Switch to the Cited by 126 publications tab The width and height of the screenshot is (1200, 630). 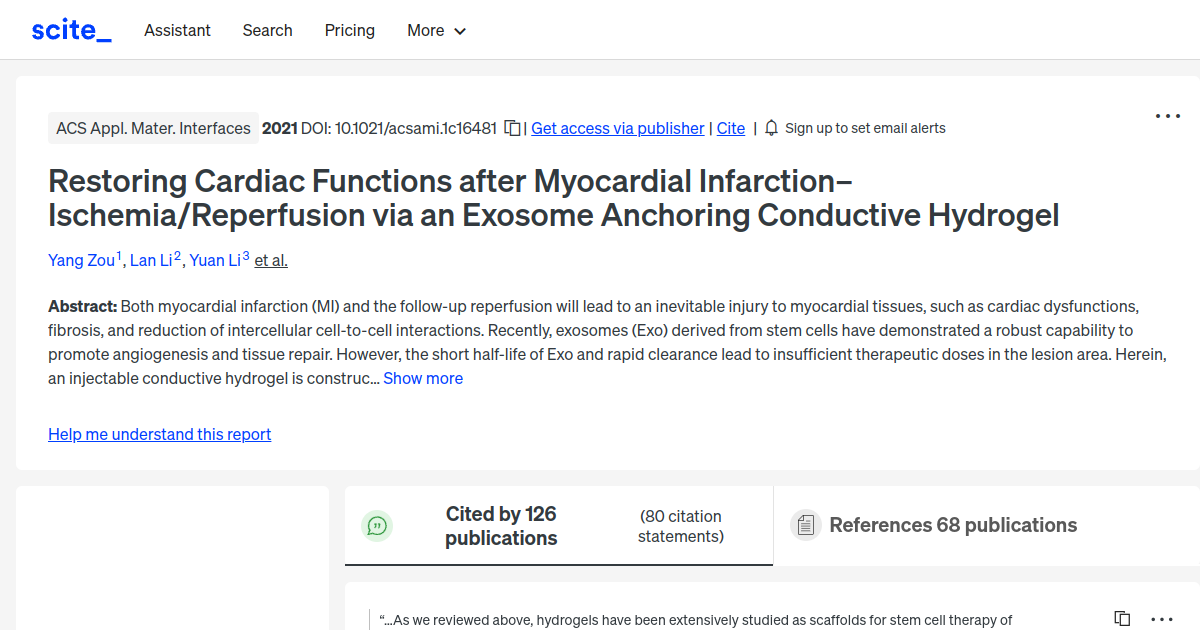pyautogui.click(x=500, y=525)
